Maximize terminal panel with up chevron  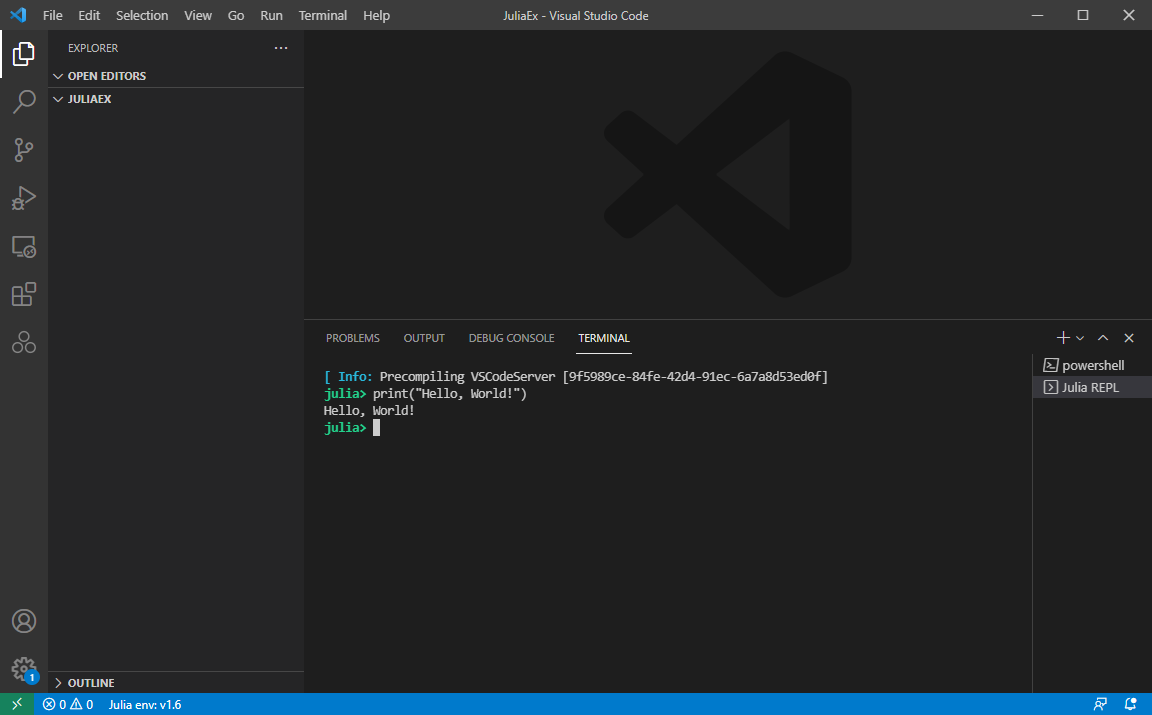coord(1103,338)
